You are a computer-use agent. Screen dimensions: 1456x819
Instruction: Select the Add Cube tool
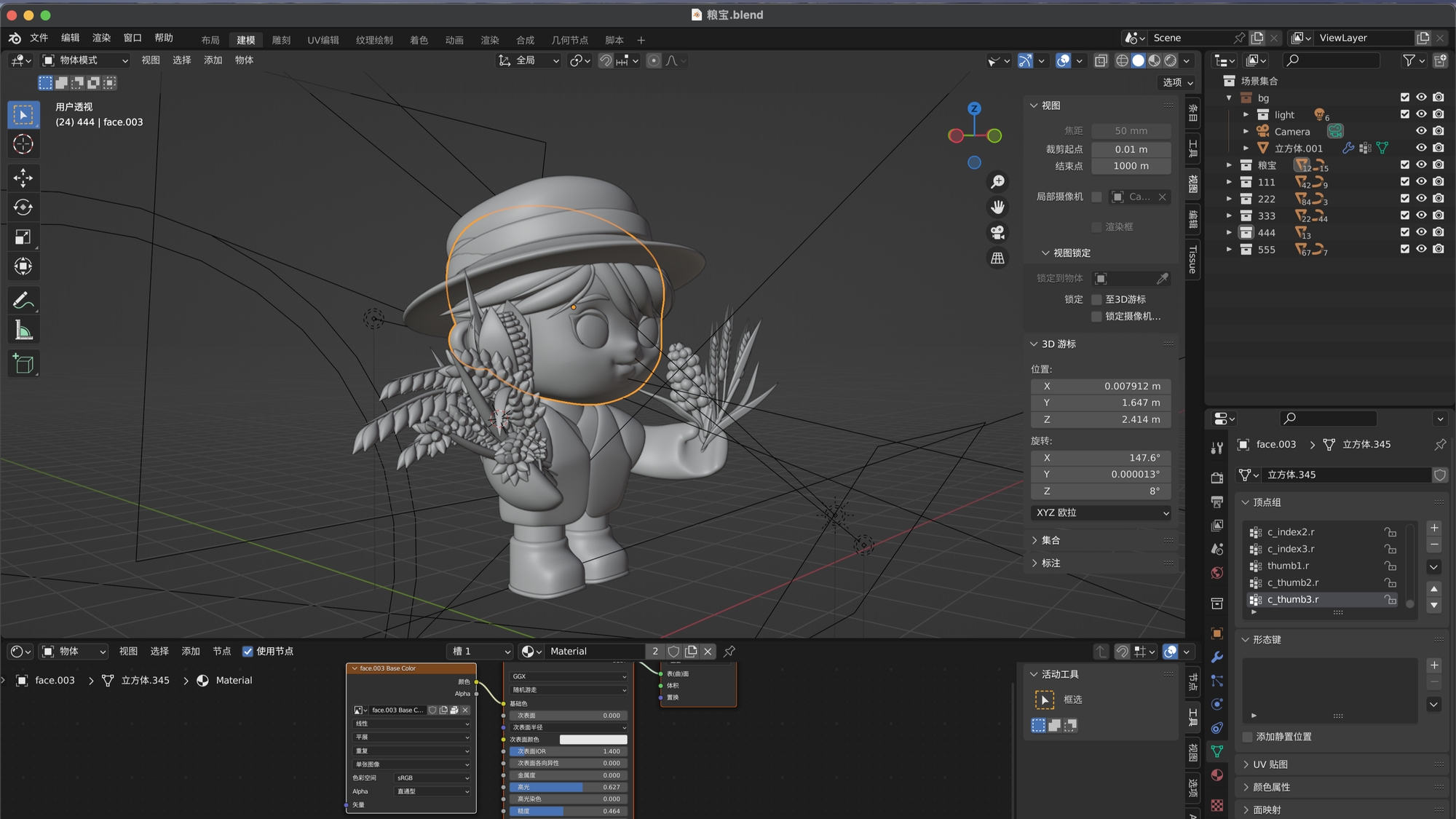tap(23, 364)
